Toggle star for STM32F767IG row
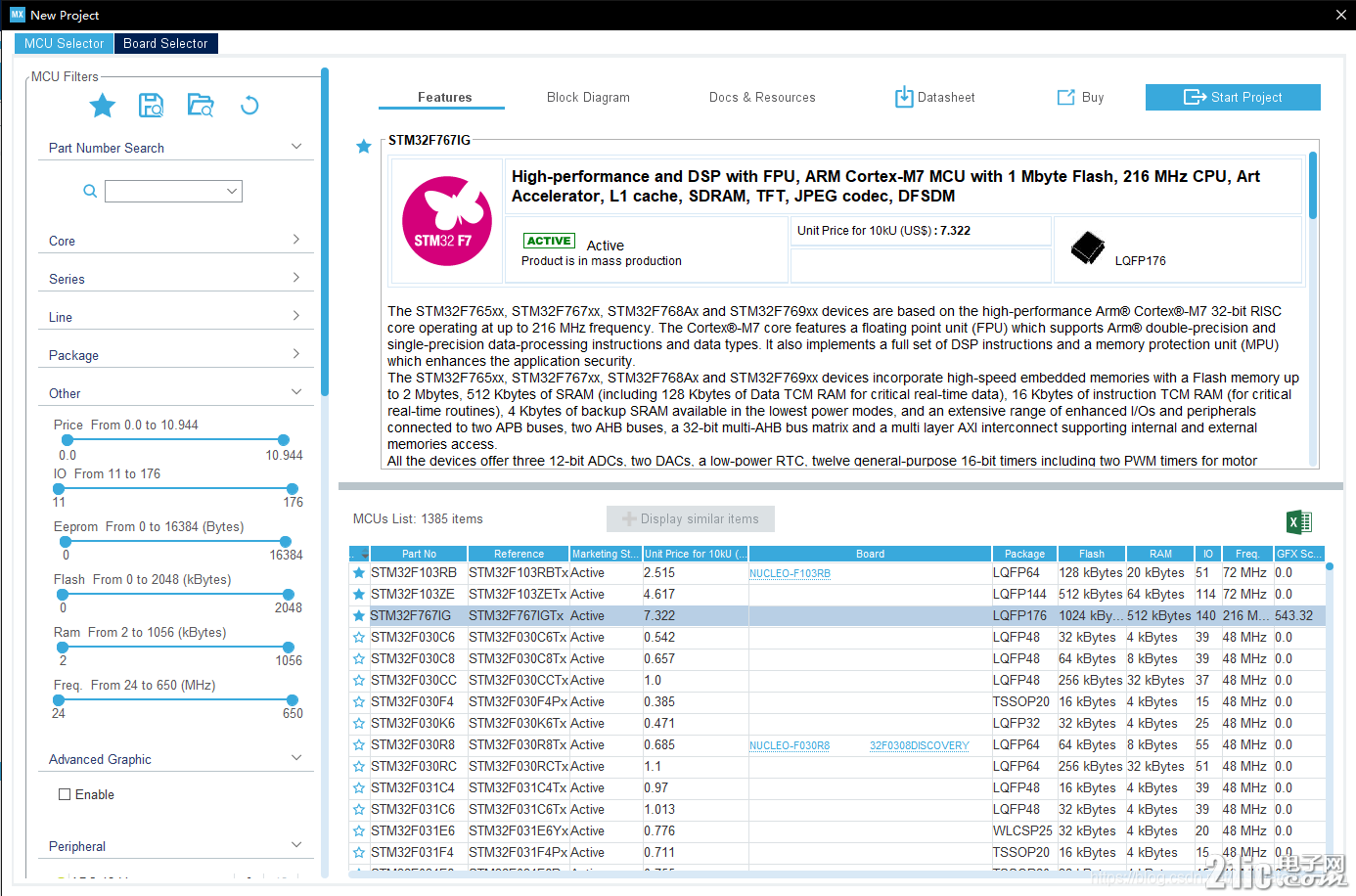This screenshot has height=896, width=1356. 359,616
